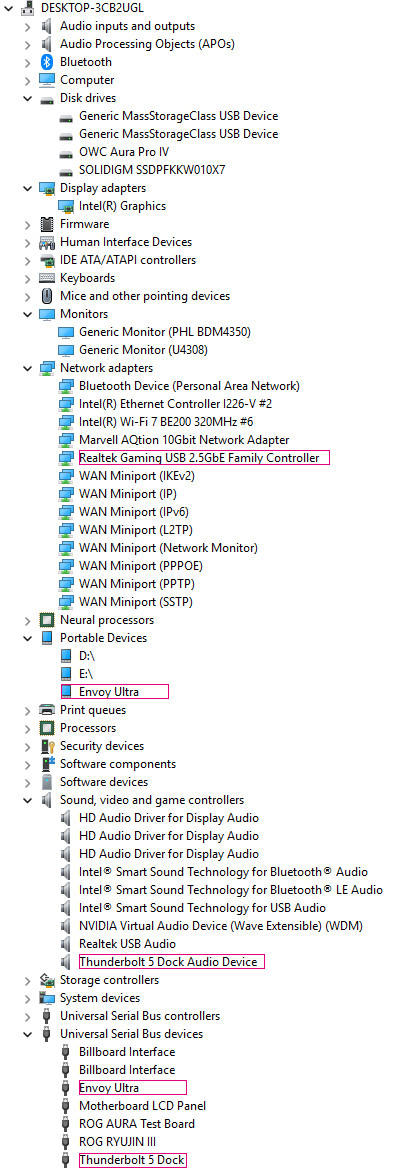This screenshot has width=395, height=1172.
Task: Expand the Processors category
Action: point(28,728)
